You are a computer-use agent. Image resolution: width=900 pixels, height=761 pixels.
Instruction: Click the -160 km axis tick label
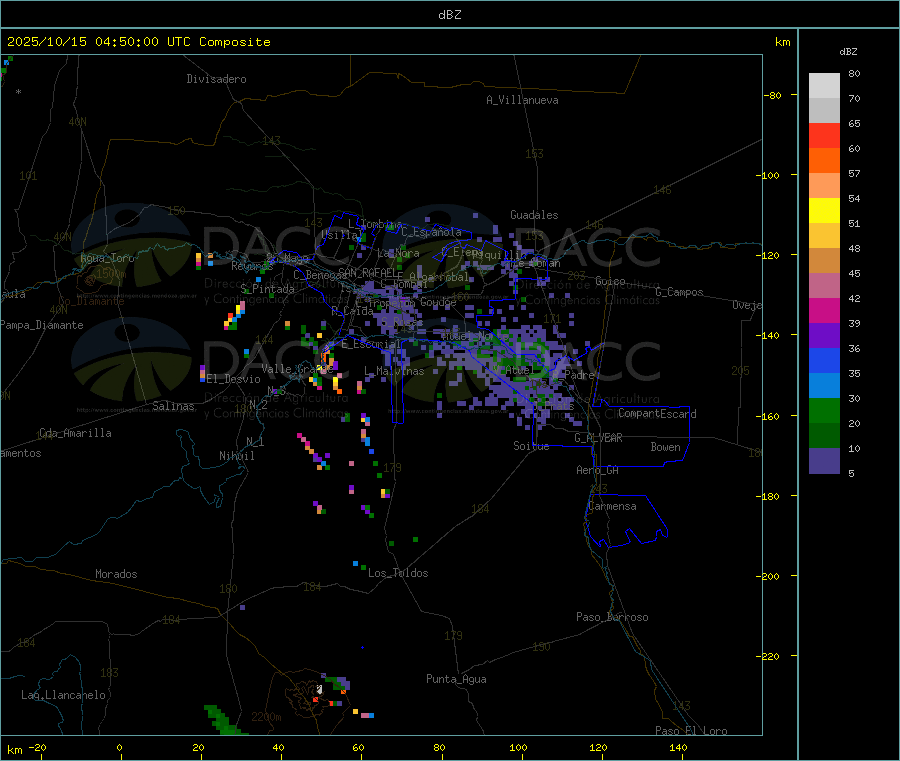[x=770, y=416]
